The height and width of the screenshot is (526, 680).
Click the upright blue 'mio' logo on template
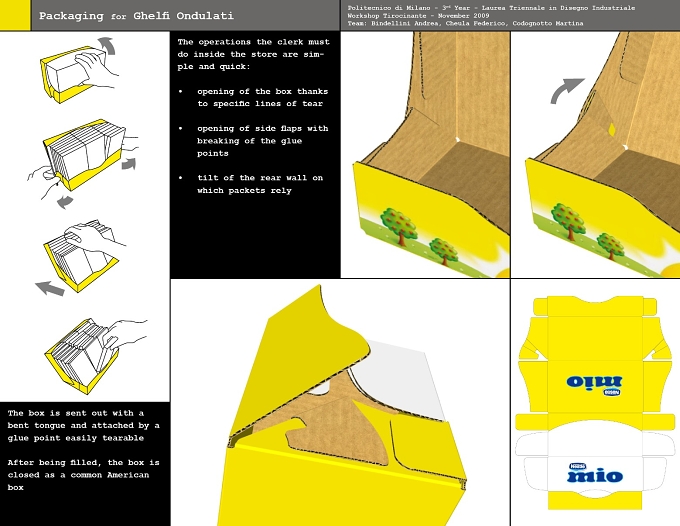[595, 473]
